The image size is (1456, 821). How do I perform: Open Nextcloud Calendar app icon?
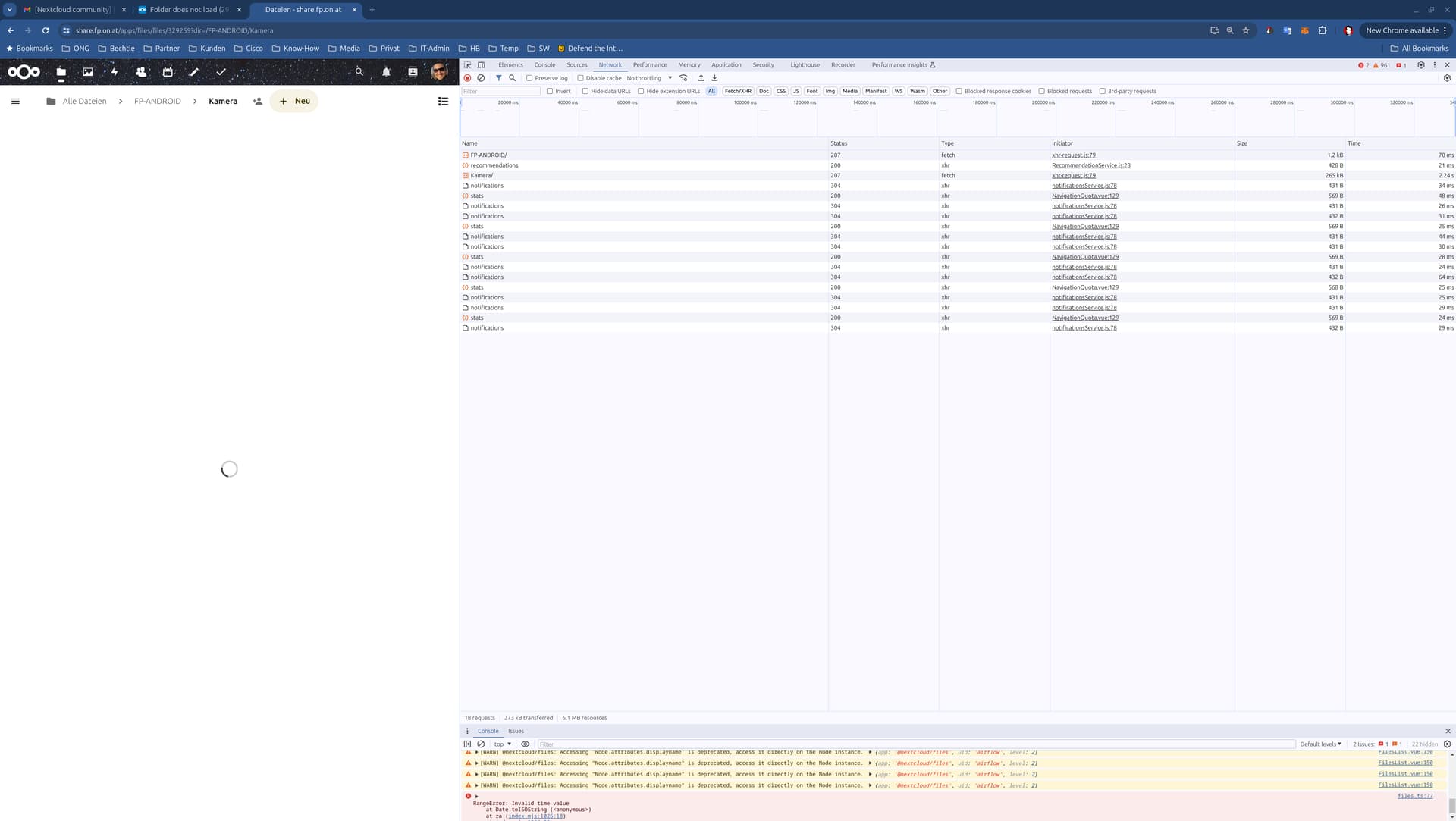click(168, 72)
